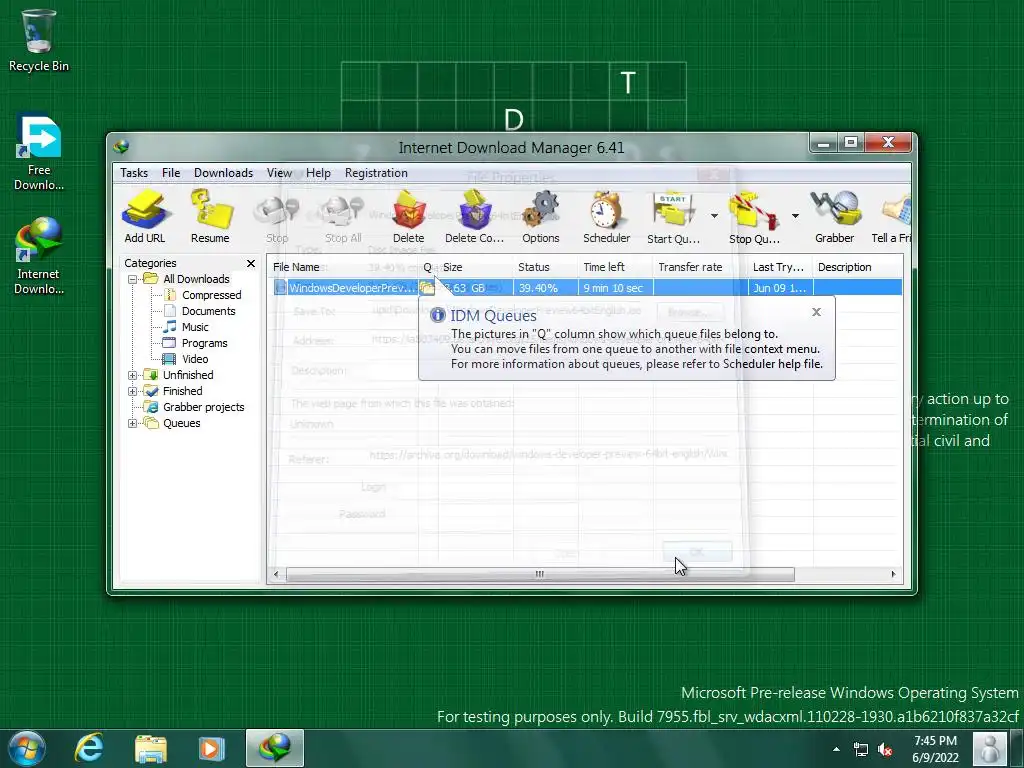Click the Tell a Friend toolbar icon
1024x768 pixels.
tap(892, 217)
